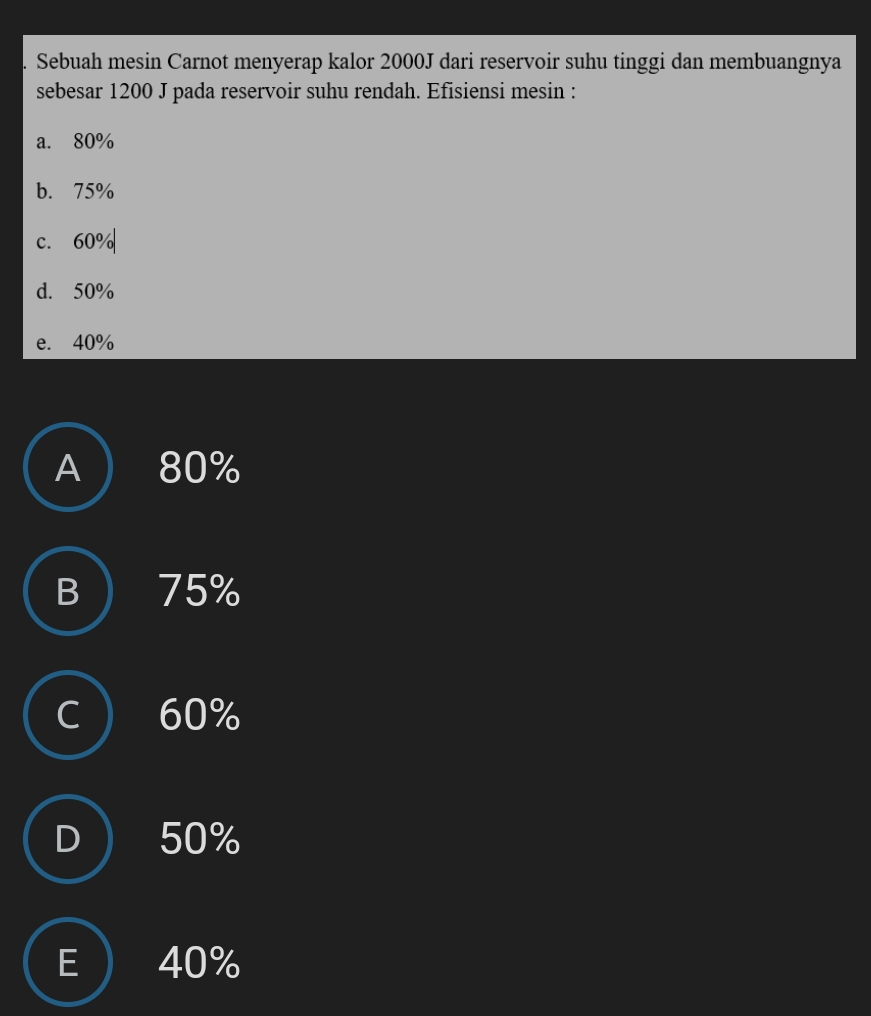Choose the large 60% answer text
The image size is (871, 1016).
[x=200, y=716]
